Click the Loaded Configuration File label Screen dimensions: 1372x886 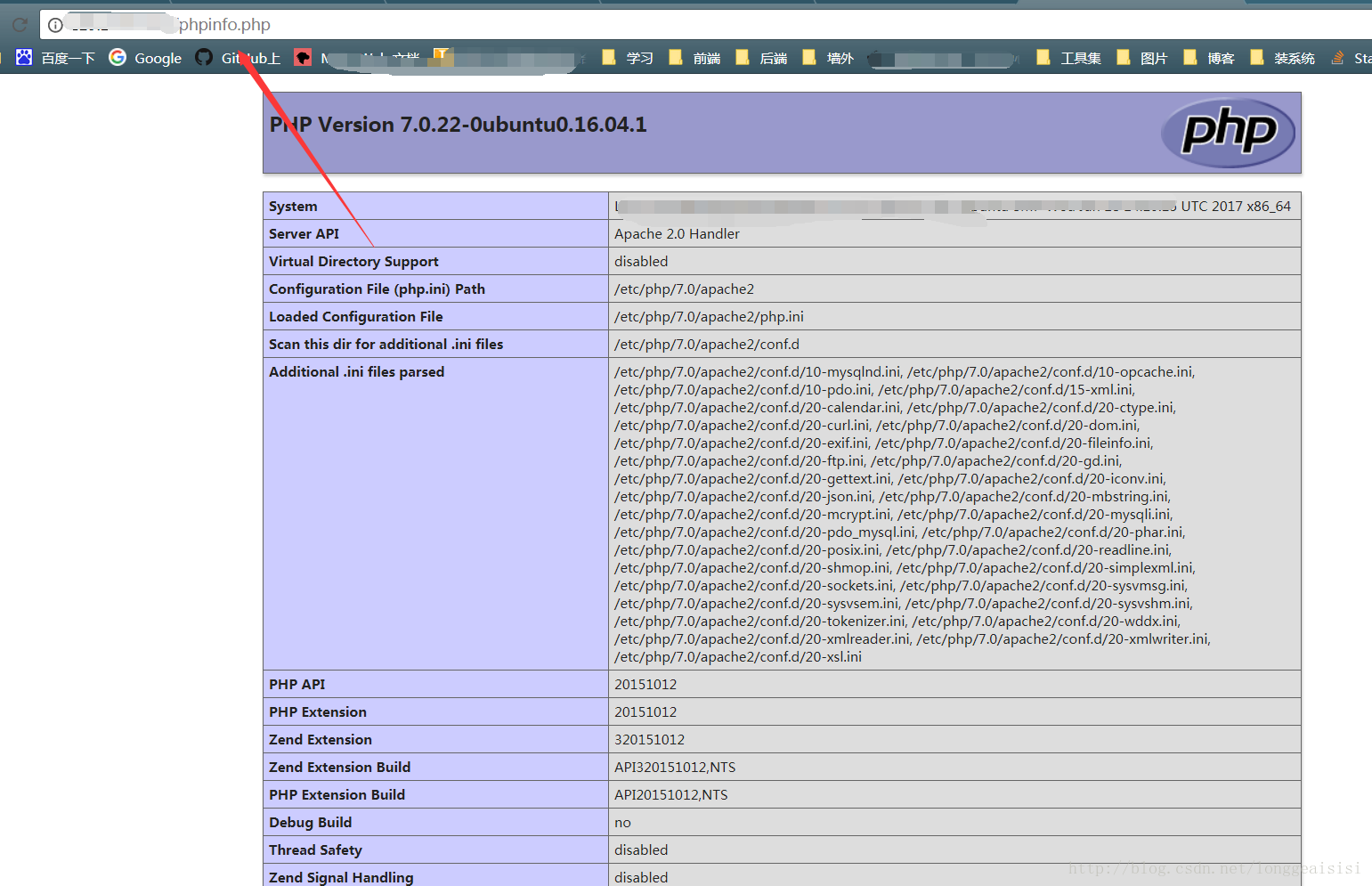pyautogui.click(x=355, y=316)
